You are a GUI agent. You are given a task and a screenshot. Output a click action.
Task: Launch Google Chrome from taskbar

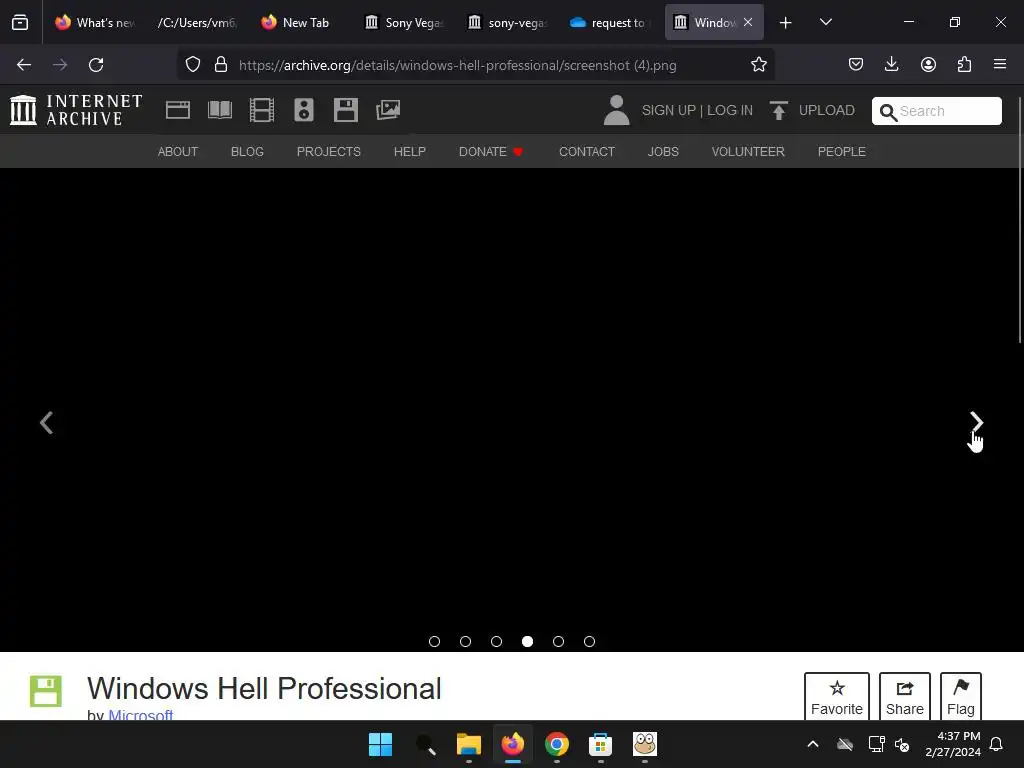556,744
